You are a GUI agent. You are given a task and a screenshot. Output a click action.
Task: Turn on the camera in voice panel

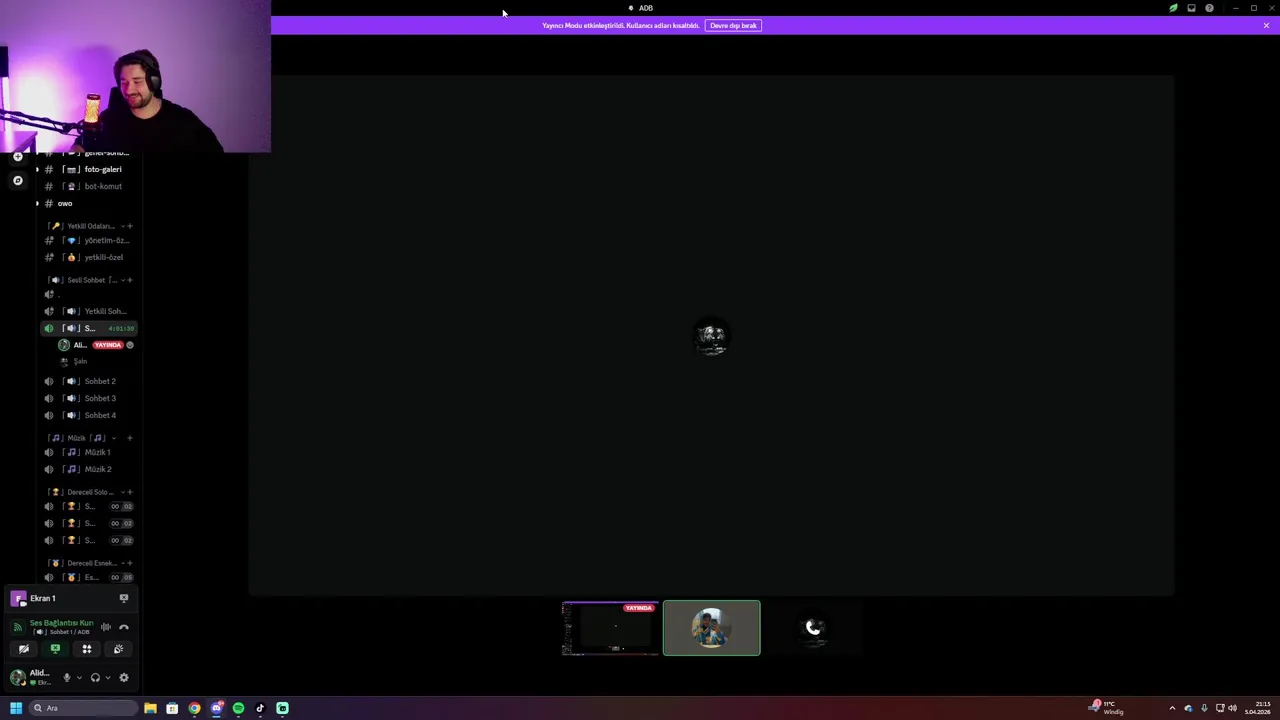coord(24,649)
